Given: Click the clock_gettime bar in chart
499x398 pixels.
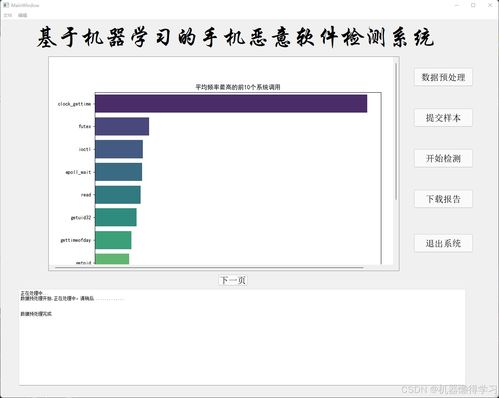Looking at the screenshot, I should [x=231, y=104].
